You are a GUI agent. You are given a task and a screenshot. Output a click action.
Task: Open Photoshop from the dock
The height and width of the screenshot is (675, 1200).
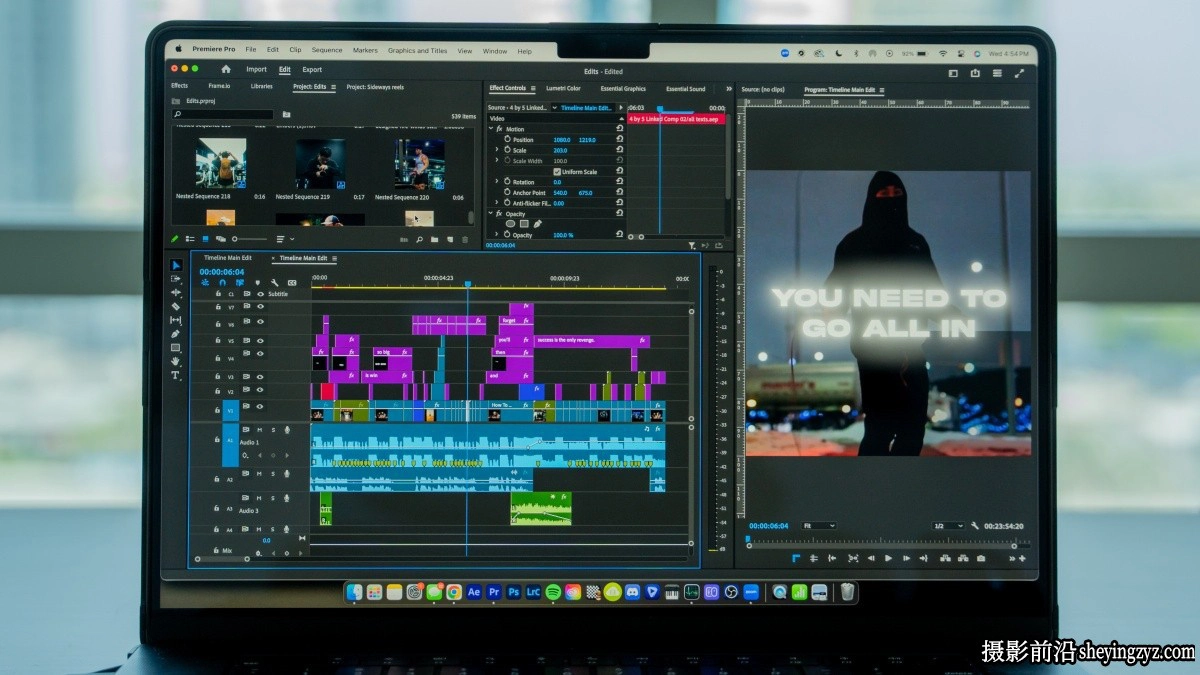click(513, 592)
